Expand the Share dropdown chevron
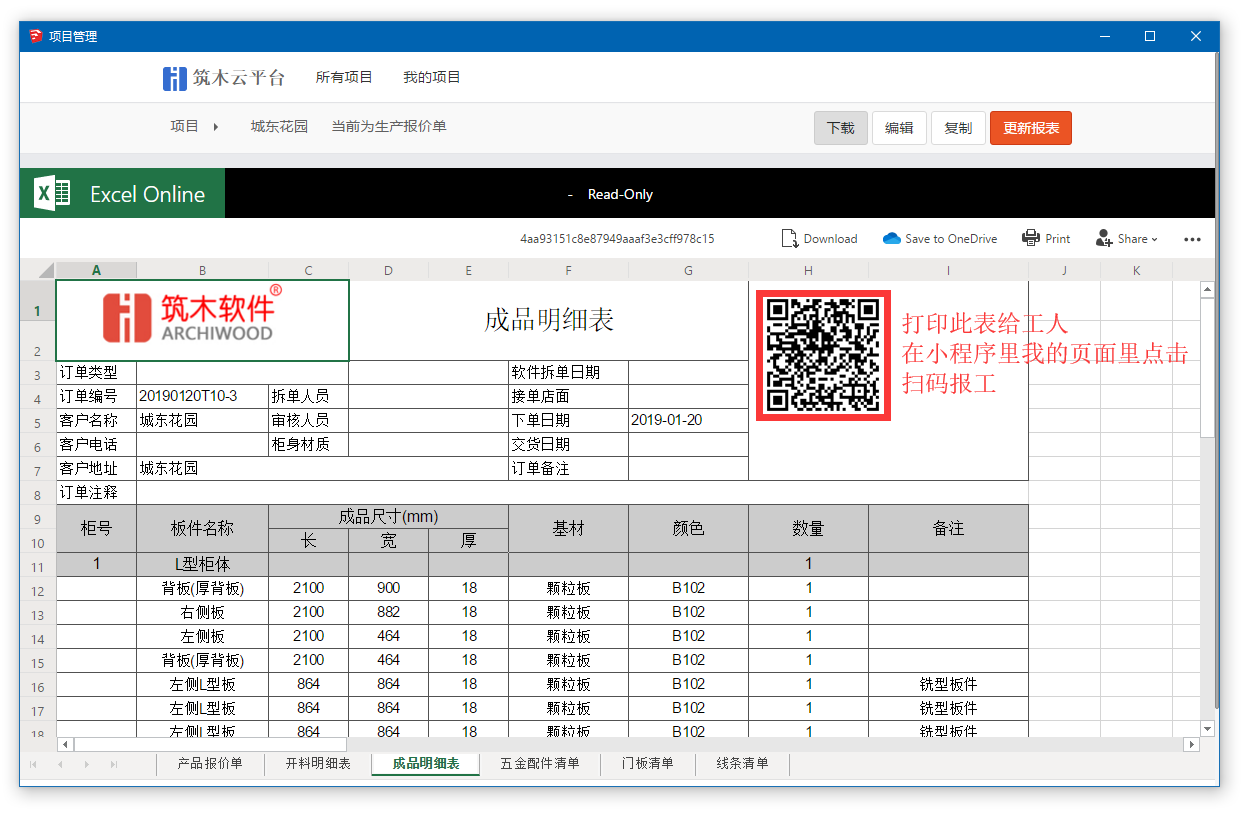The image size is (1252, 818). pos(1155,240)
